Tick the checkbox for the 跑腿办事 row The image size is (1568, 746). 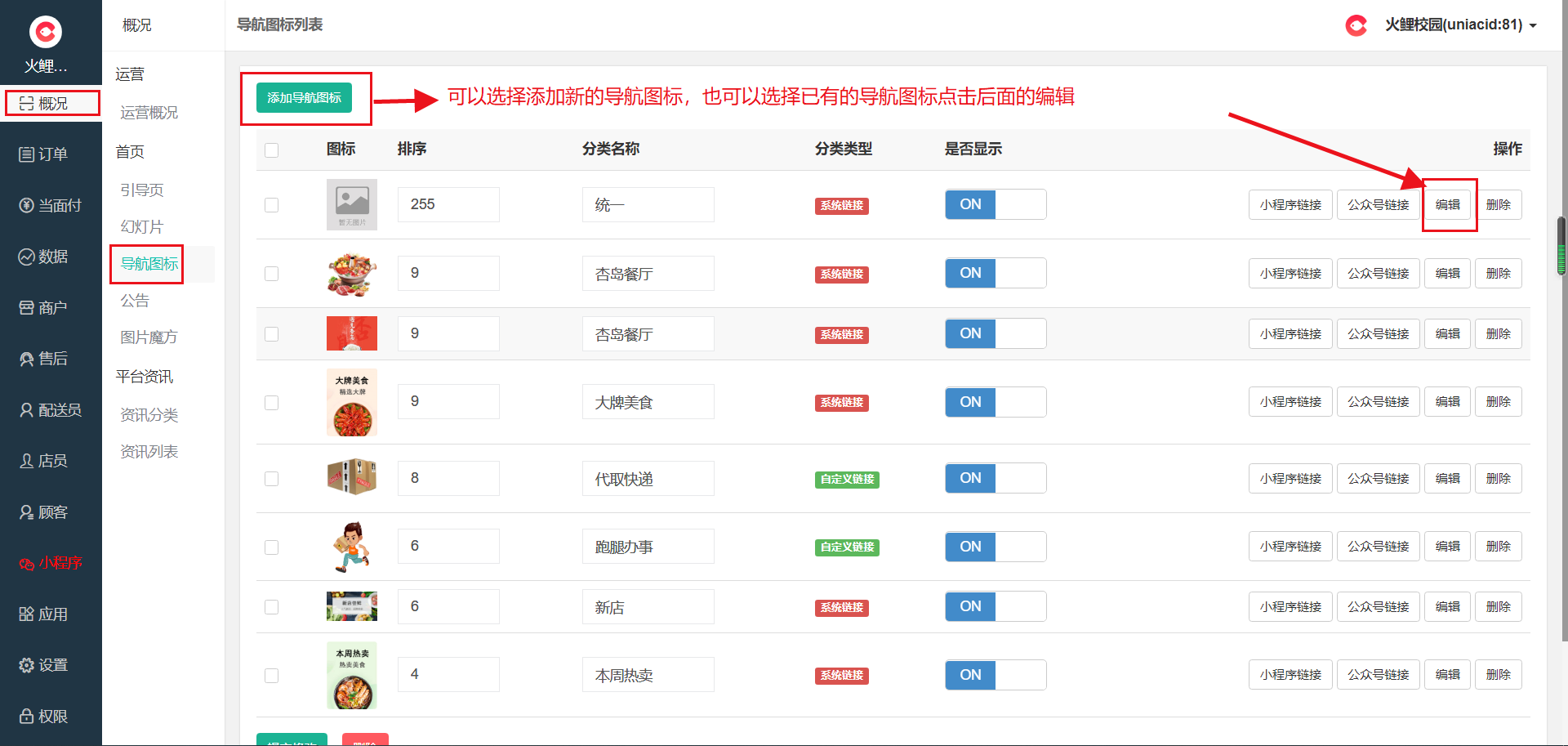coord(272,547)
